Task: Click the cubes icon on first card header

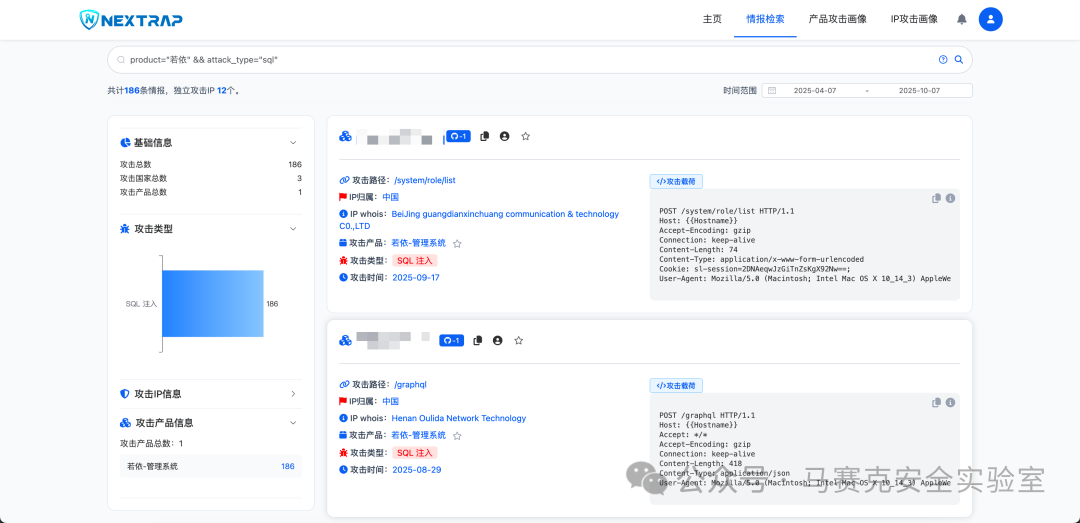Action: pos(346,136)
